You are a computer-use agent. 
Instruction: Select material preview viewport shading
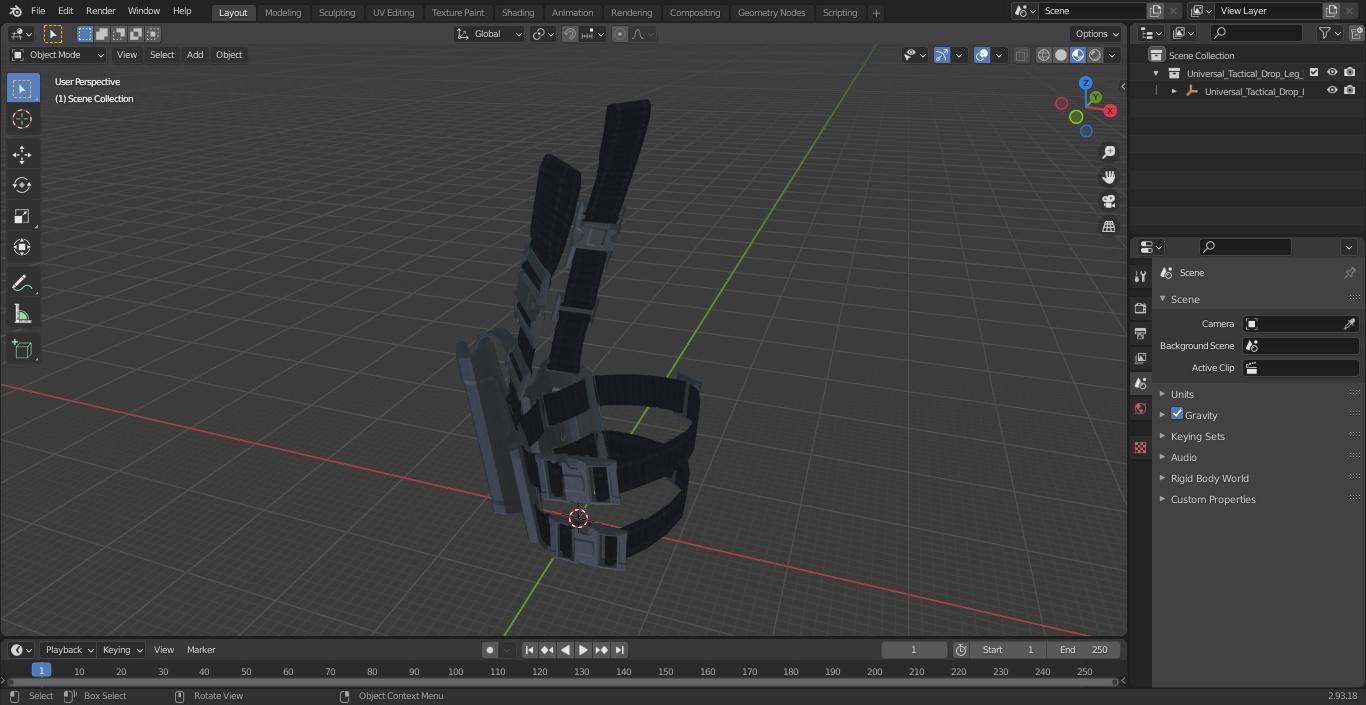click(x=1078, y=55)
